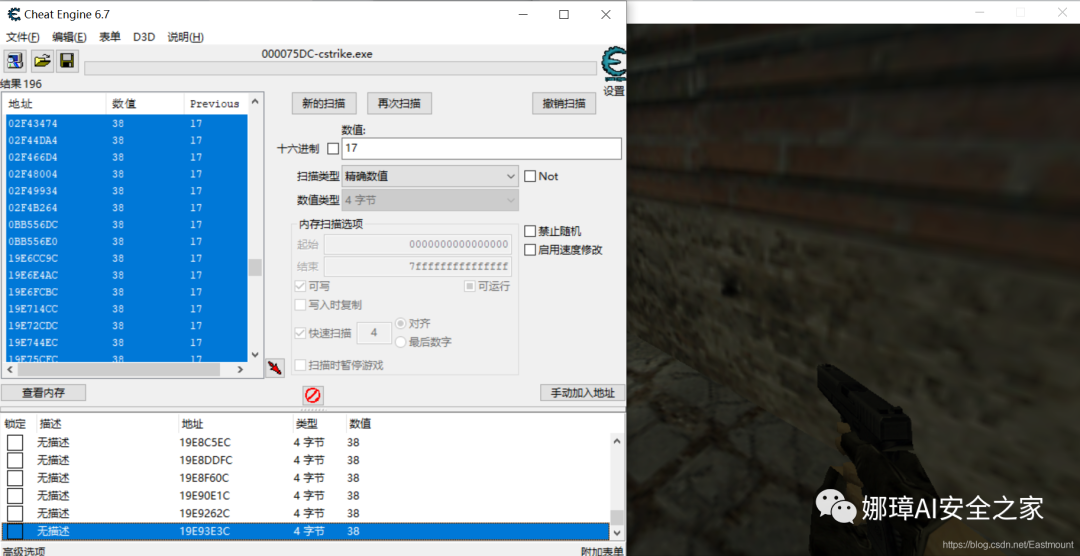Toggle lock checkbox for address 19E8C5EC

(x=14, y=442)
